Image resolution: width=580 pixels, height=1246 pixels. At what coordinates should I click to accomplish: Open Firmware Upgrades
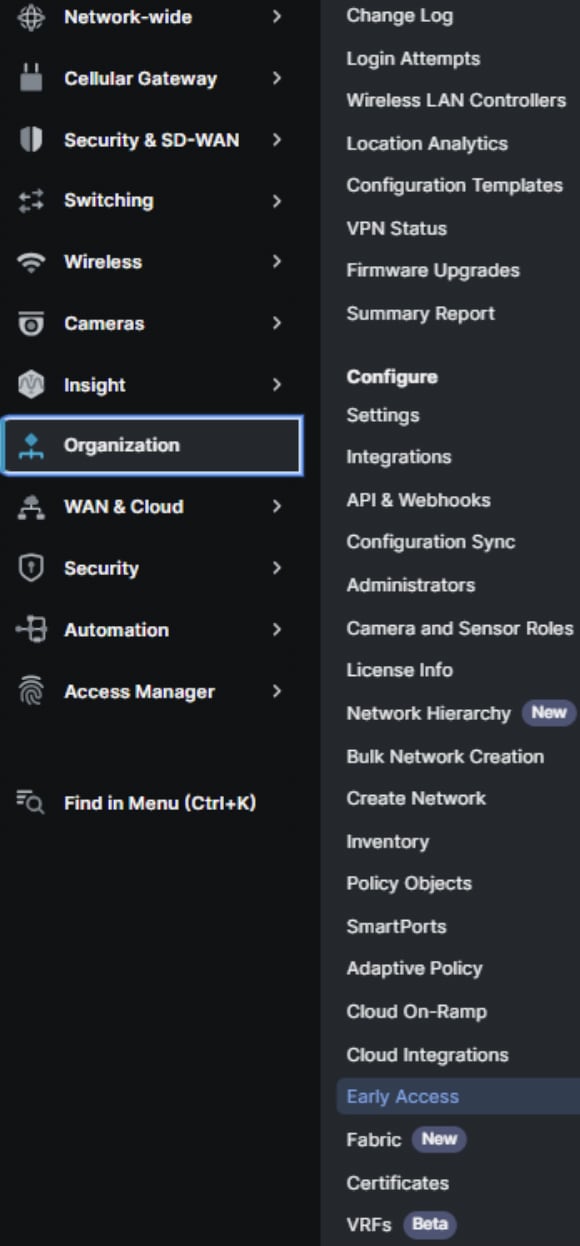(x=433, y=271)
